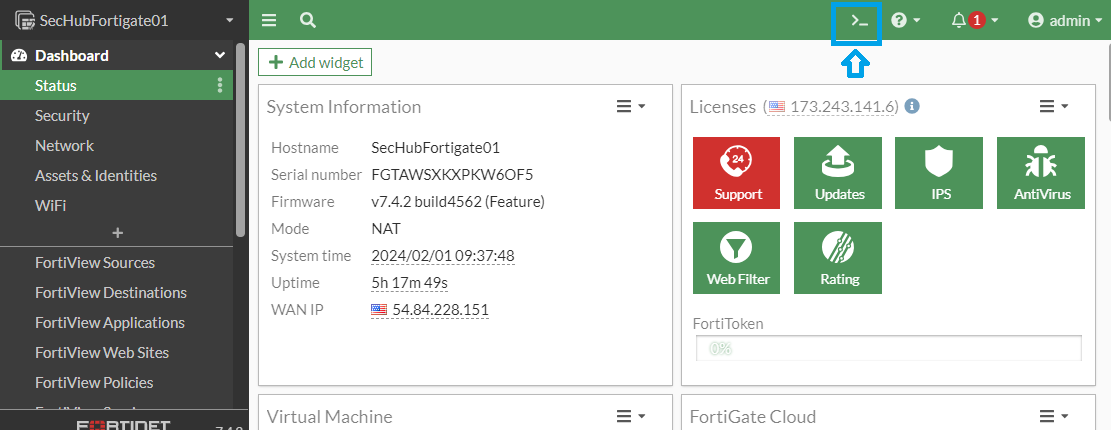The width and height of the screenshot is (1111, 430).
Task: Open FortiView Applications
Action: pos(110,322)
